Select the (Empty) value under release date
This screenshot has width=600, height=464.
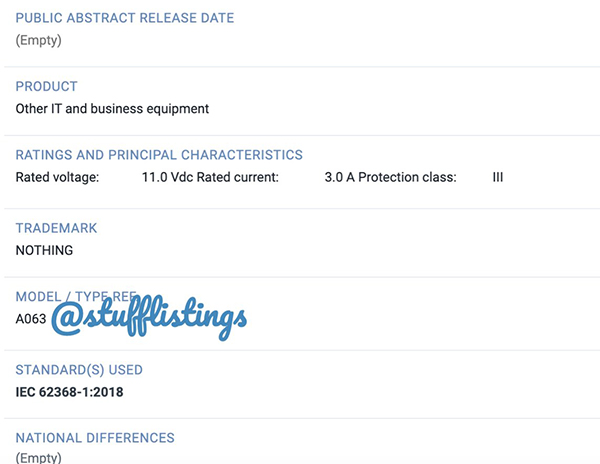point(39,40)
